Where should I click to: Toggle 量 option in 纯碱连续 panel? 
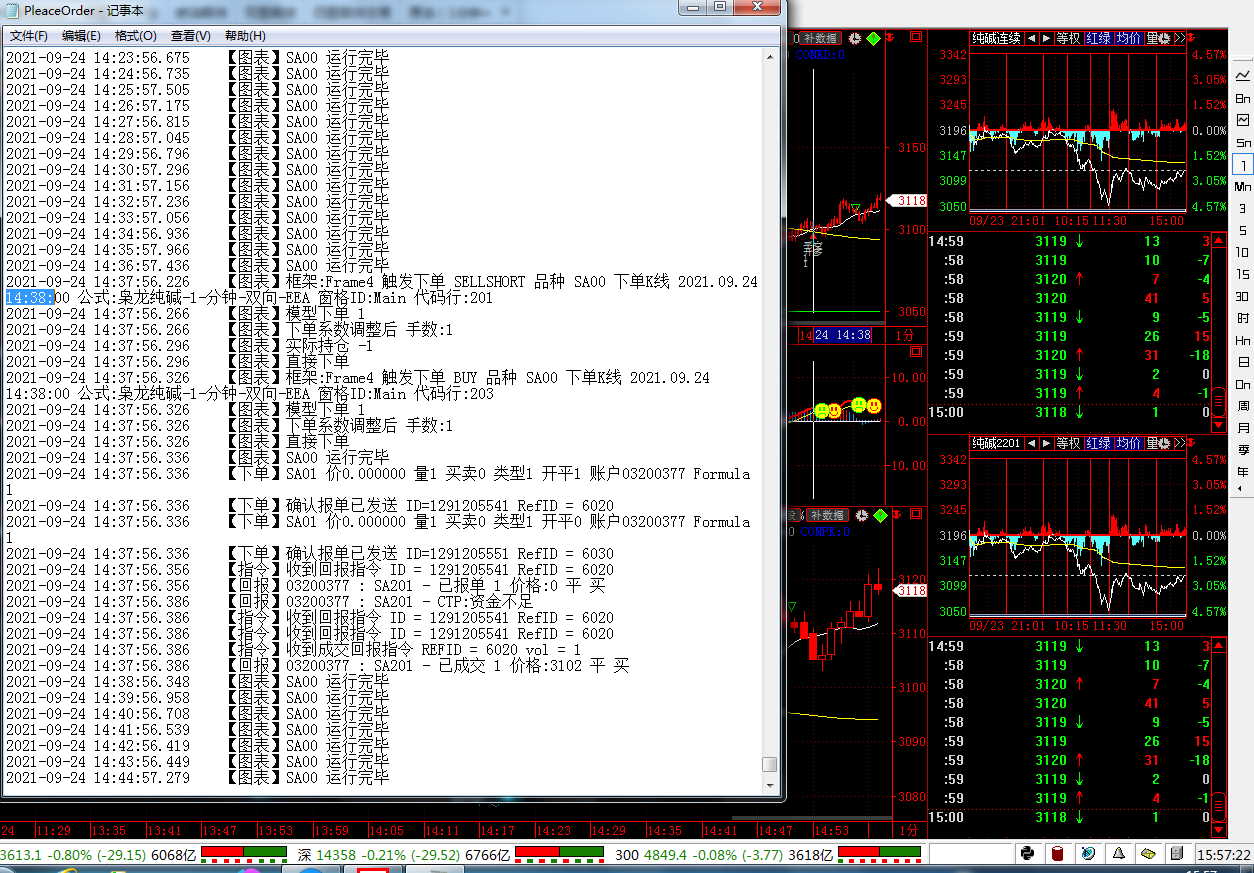coord(1152,38)
